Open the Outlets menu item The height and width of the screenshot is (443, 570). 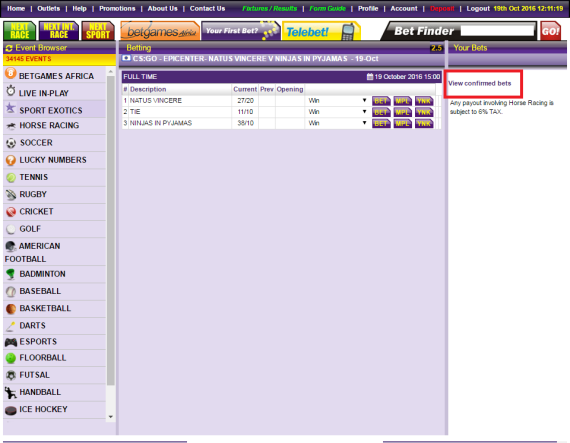(48, 8)
